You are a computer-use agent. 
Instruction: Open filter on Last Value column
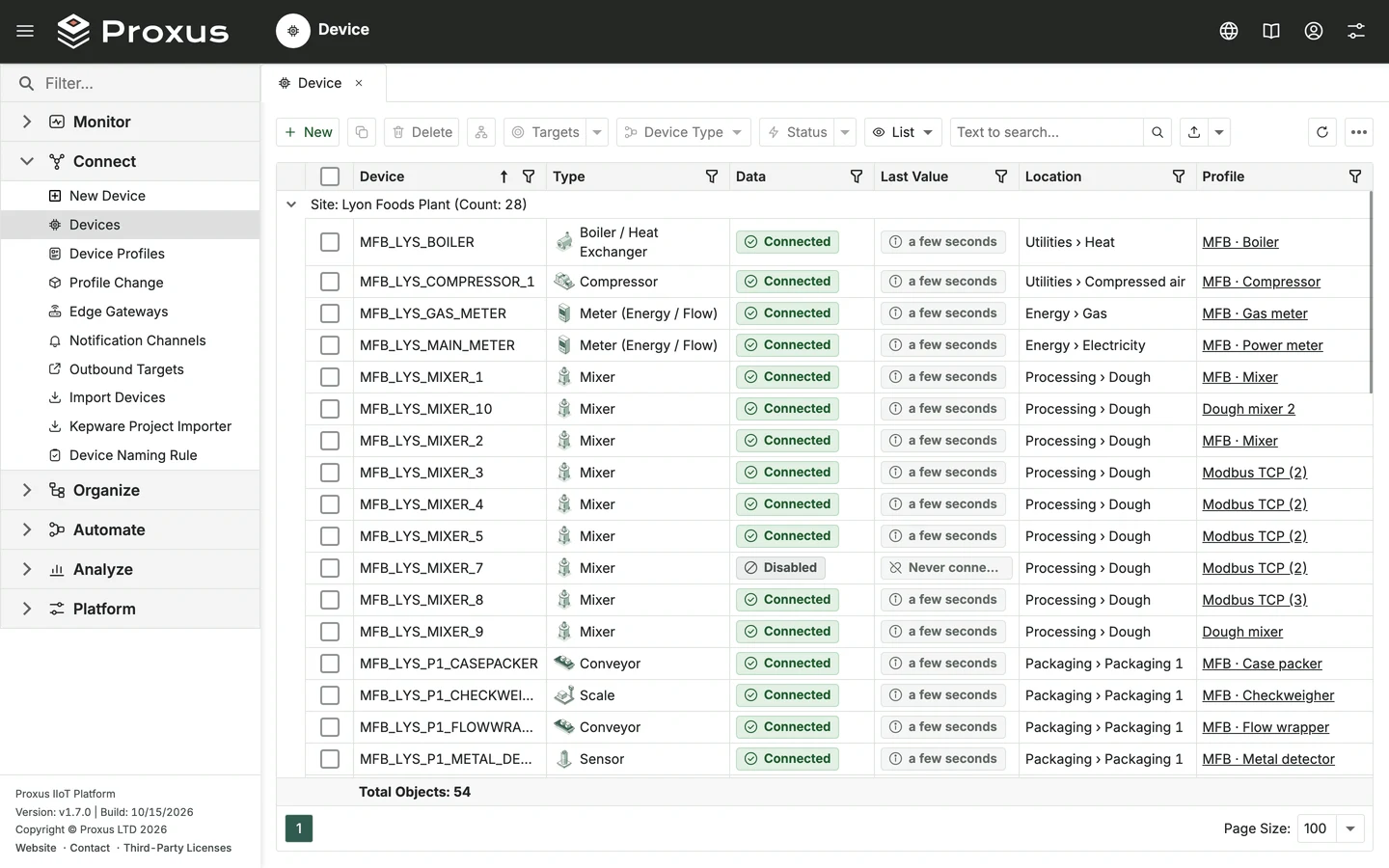tap(1001, 176)
